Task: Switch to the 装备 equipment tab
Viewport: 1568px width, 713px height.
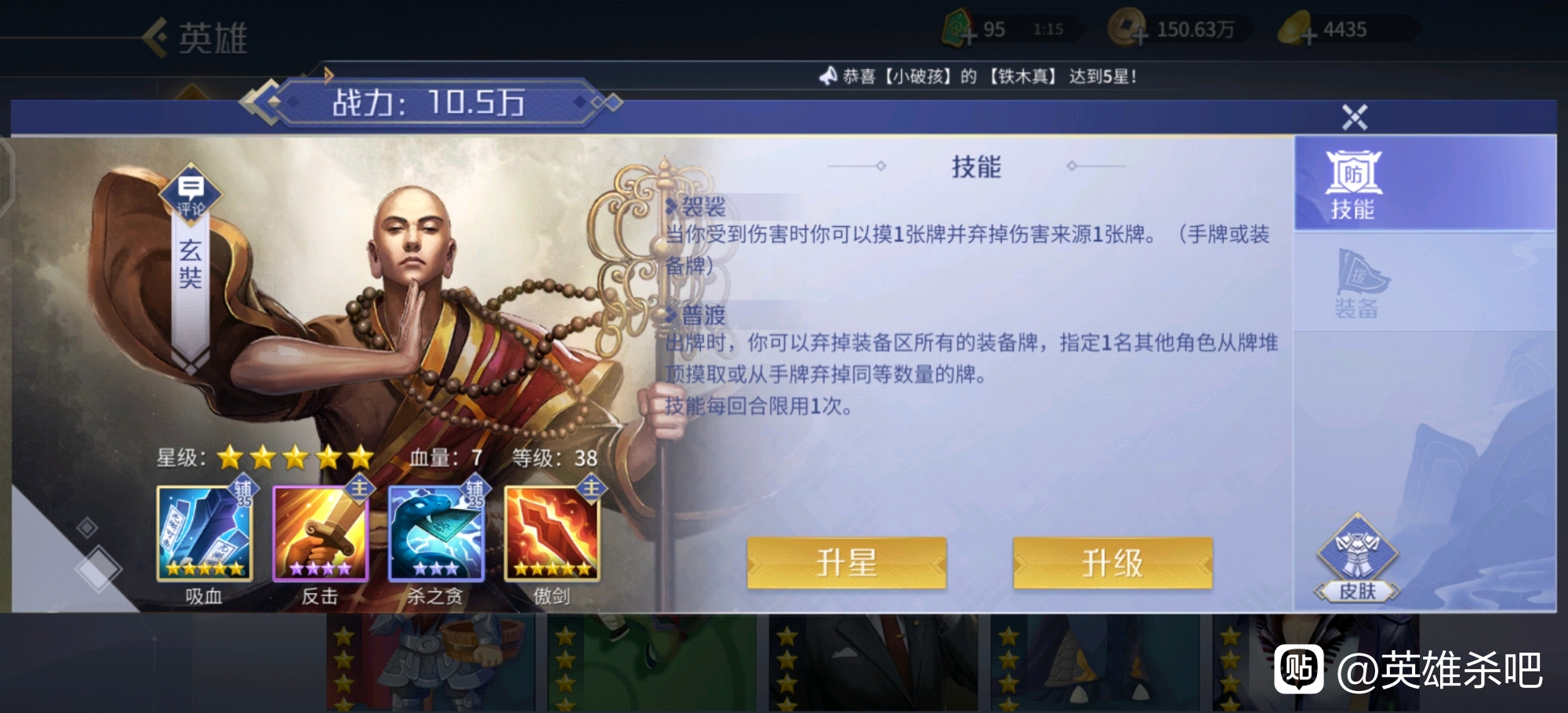Action: pos(1358,282)
